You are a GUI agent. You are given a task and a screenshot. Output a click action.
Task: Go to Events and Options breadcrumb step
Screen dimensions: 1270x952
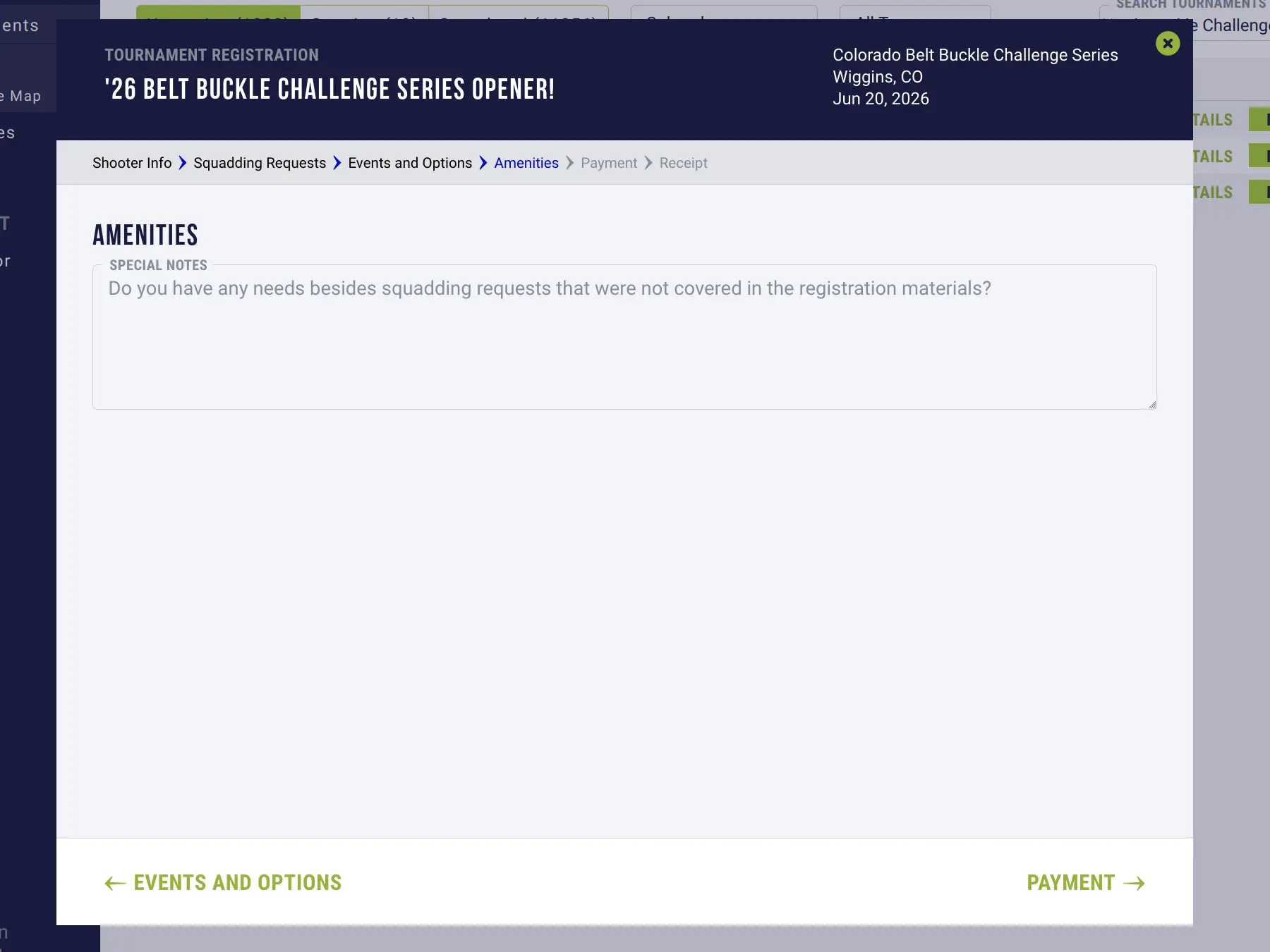point(410,163)
